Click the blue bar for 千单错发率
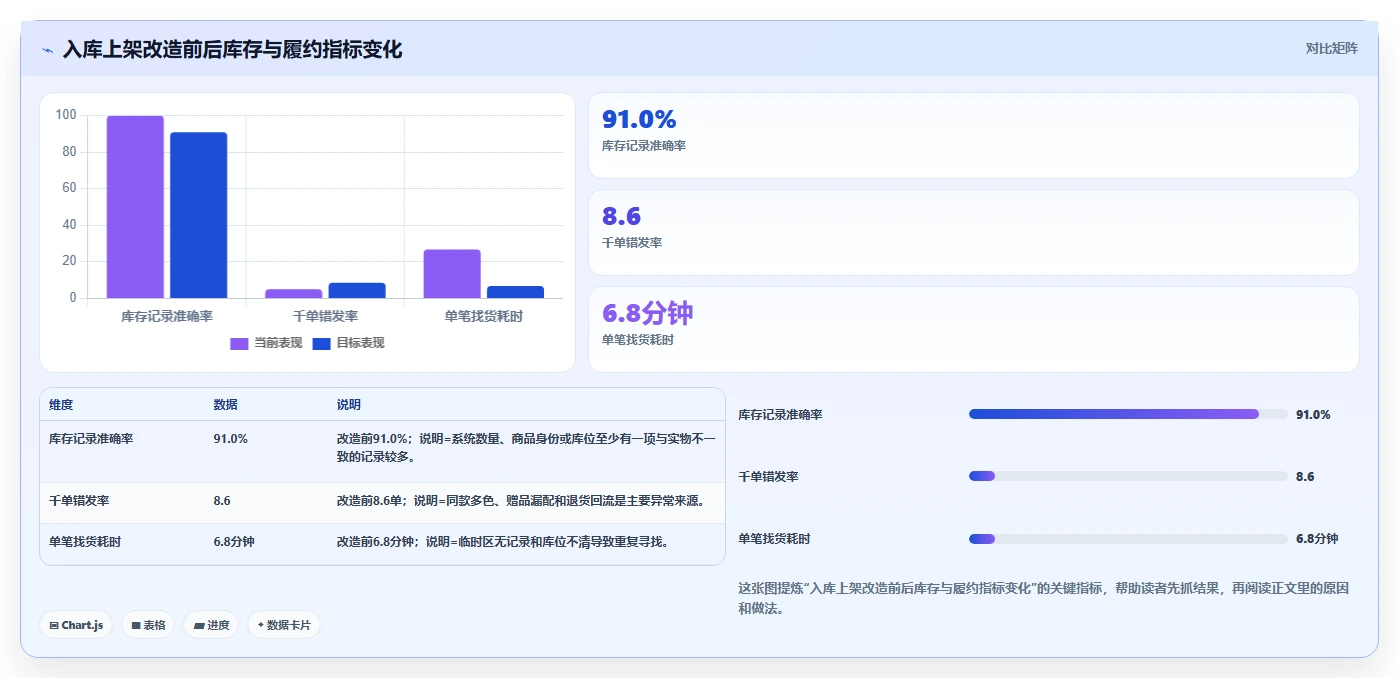1399x678 pixels. (357, 290)
